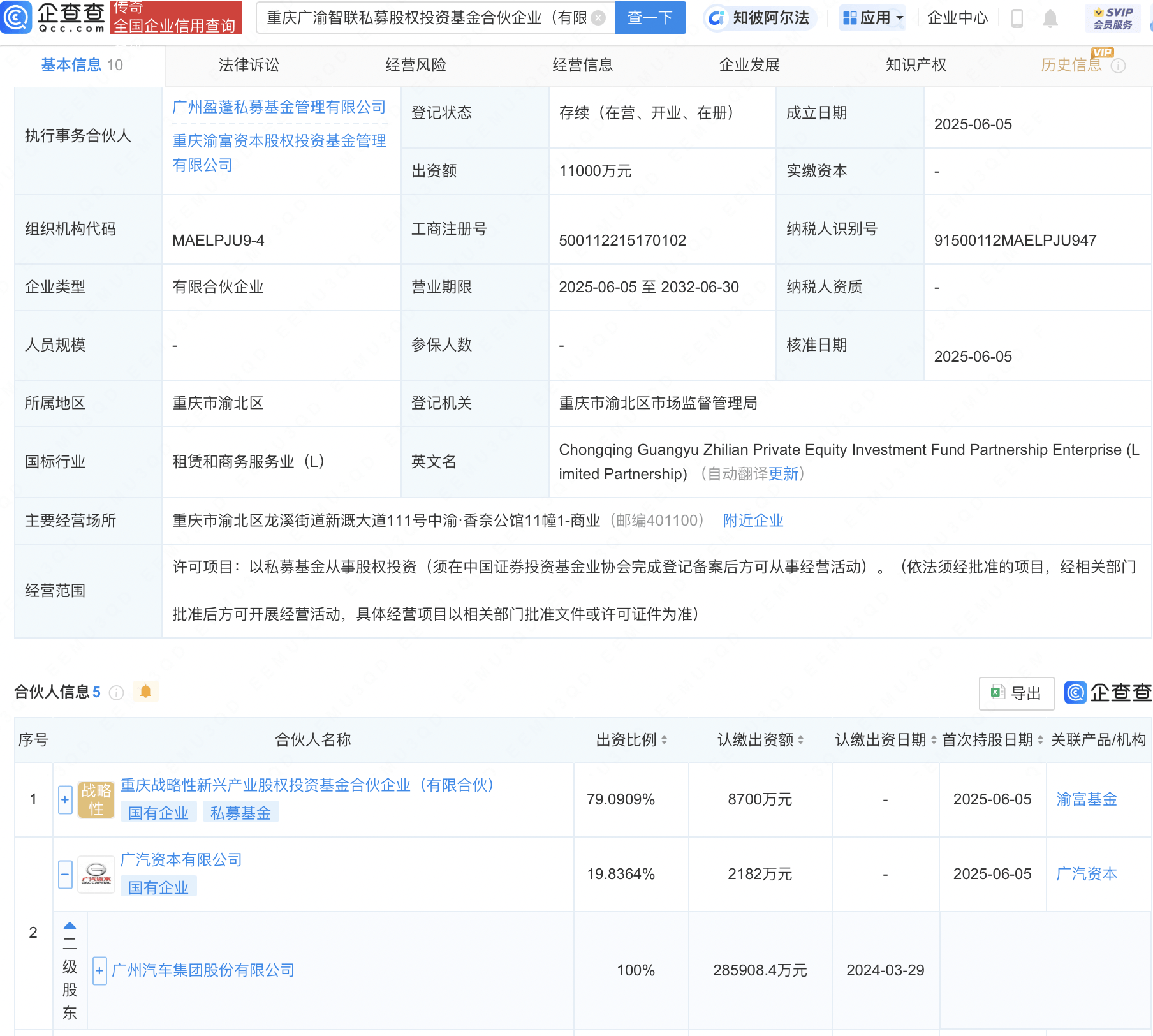The width and height of the screenshot is (1153, 1036).
Task: Sort by 出资比例 column arrows
Action: pyautogui.click(x=664, y=740)
